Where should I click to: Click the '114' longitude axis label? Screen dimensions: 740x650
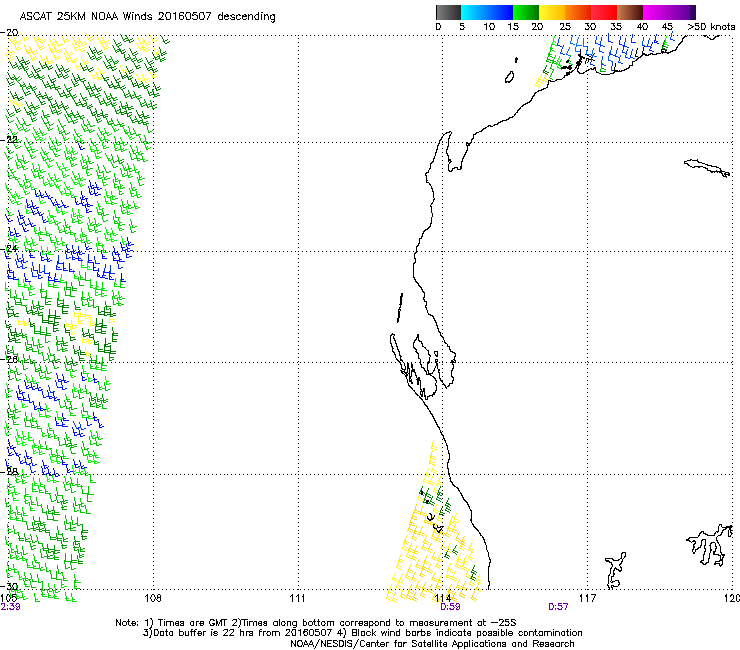(443, 598)
